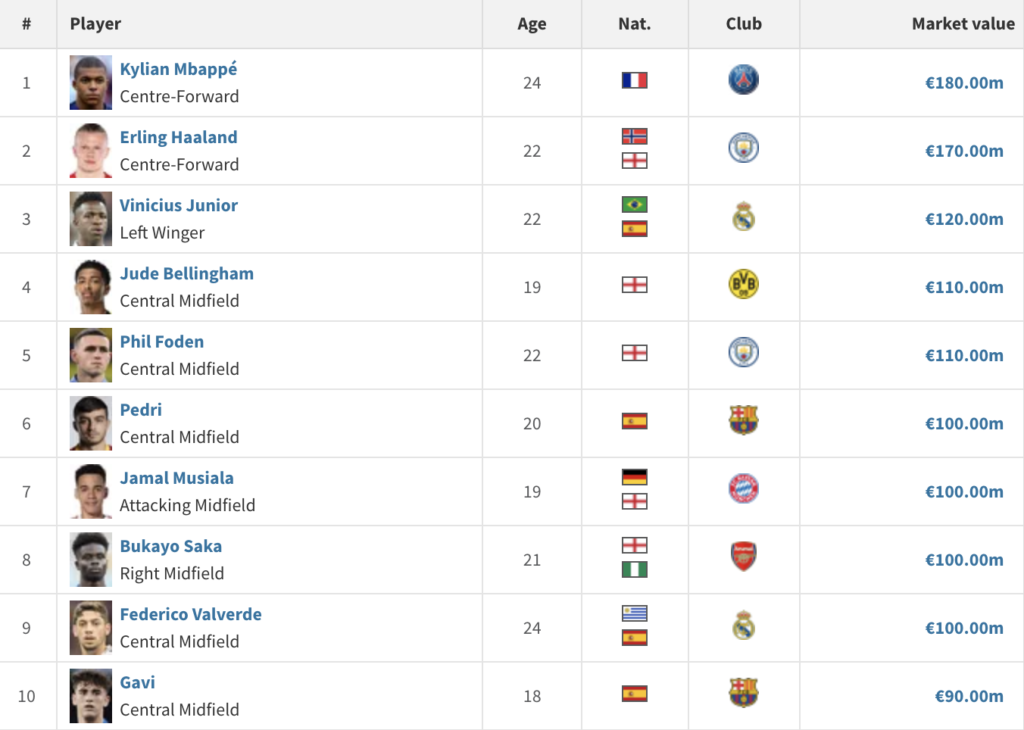Click Jamal Musiala's player photo
Screen dimensions: 1024x730
click(x=91, y=492)
